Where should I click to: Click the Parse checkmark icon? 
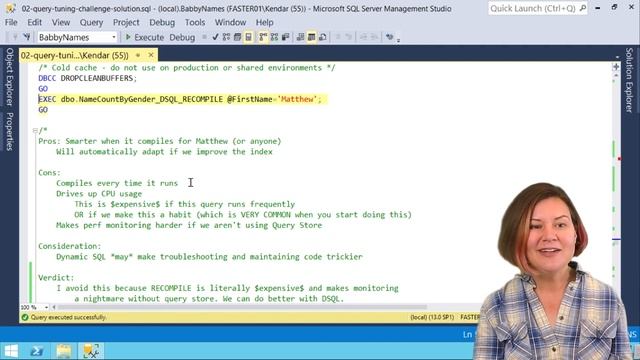click(216, 37)
